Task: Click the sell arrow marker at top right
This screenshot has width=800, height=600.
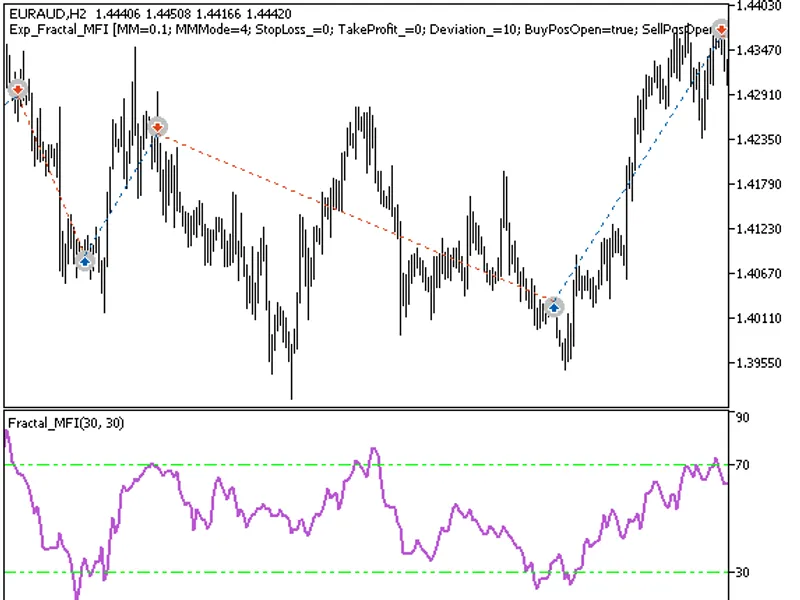Action: (x=720, y=30)
